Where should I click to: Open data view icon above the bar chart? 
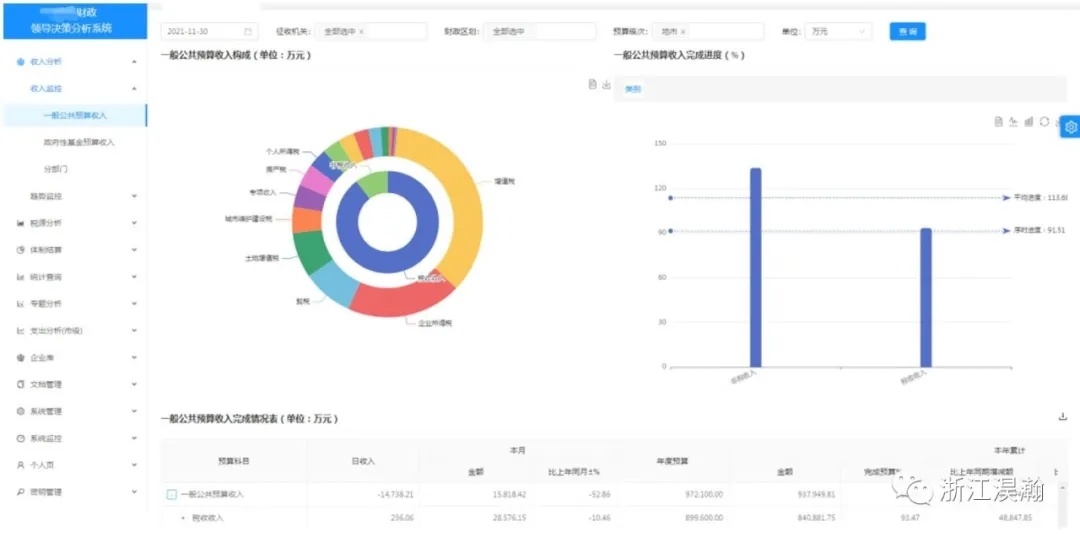click(x=998, y=121)
